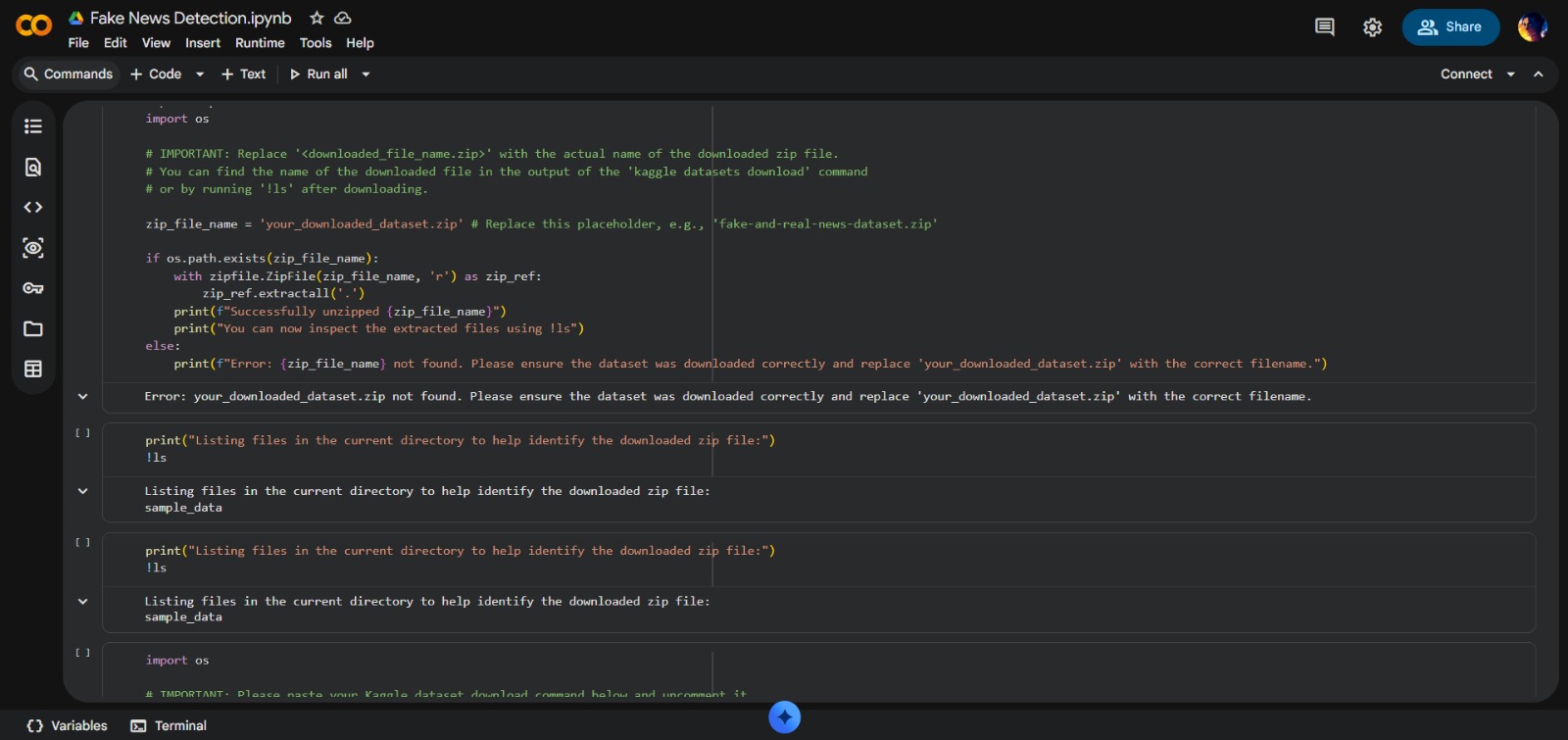
Task: Run the first 'Listing files' cell
Action: pos(83,433)
